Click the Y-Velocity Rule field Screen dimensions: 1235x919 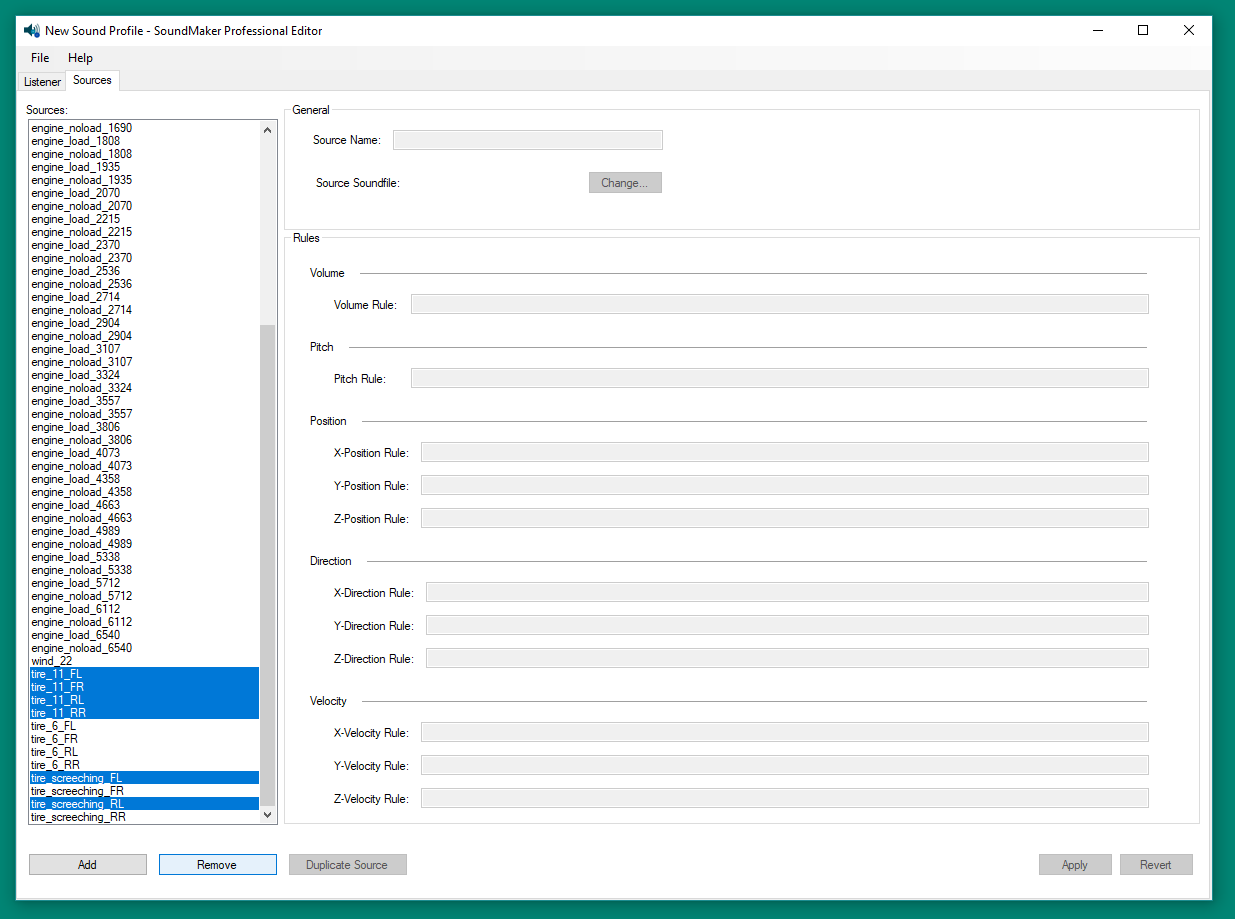(x=785, y=765)
